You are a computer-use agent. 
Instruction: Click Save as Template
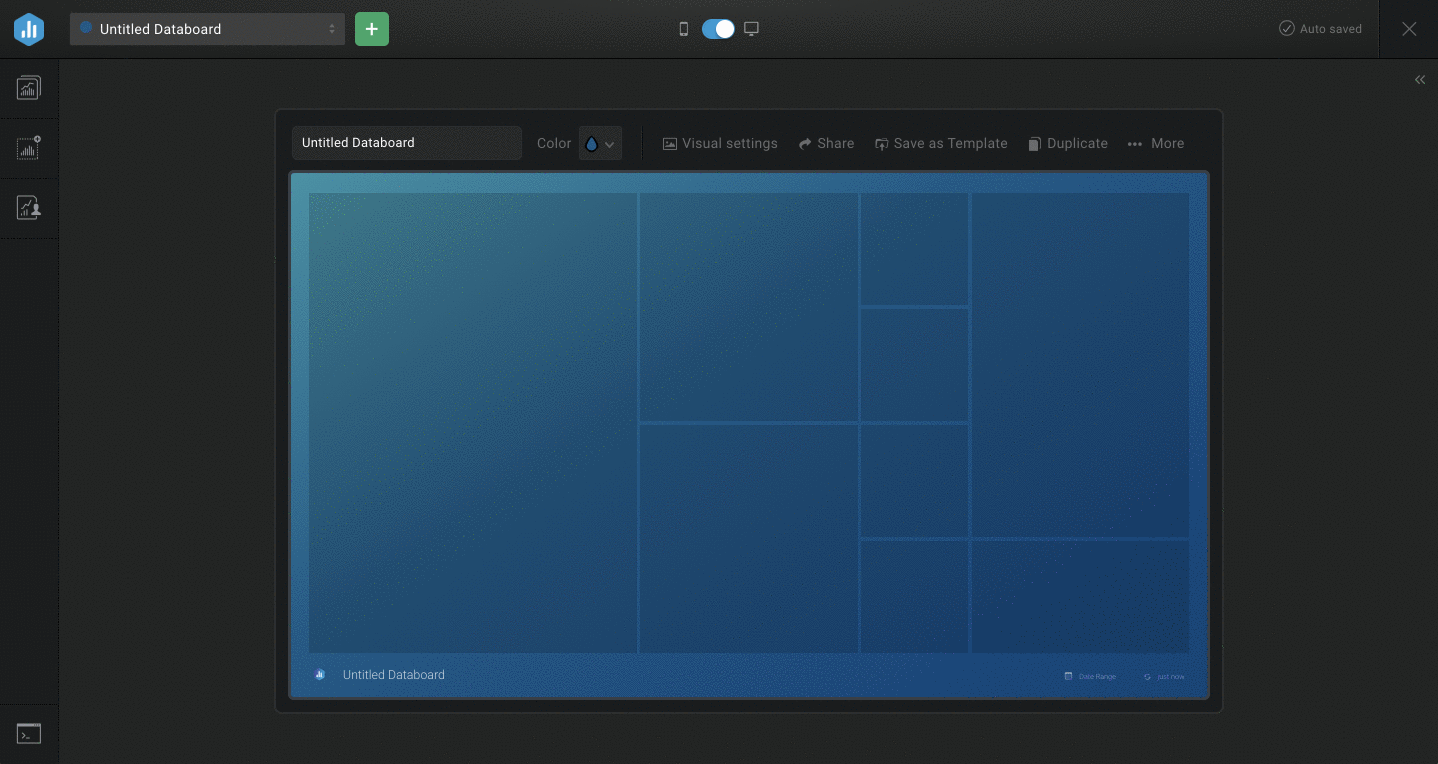pyautogui.click(x=941, y=144)
